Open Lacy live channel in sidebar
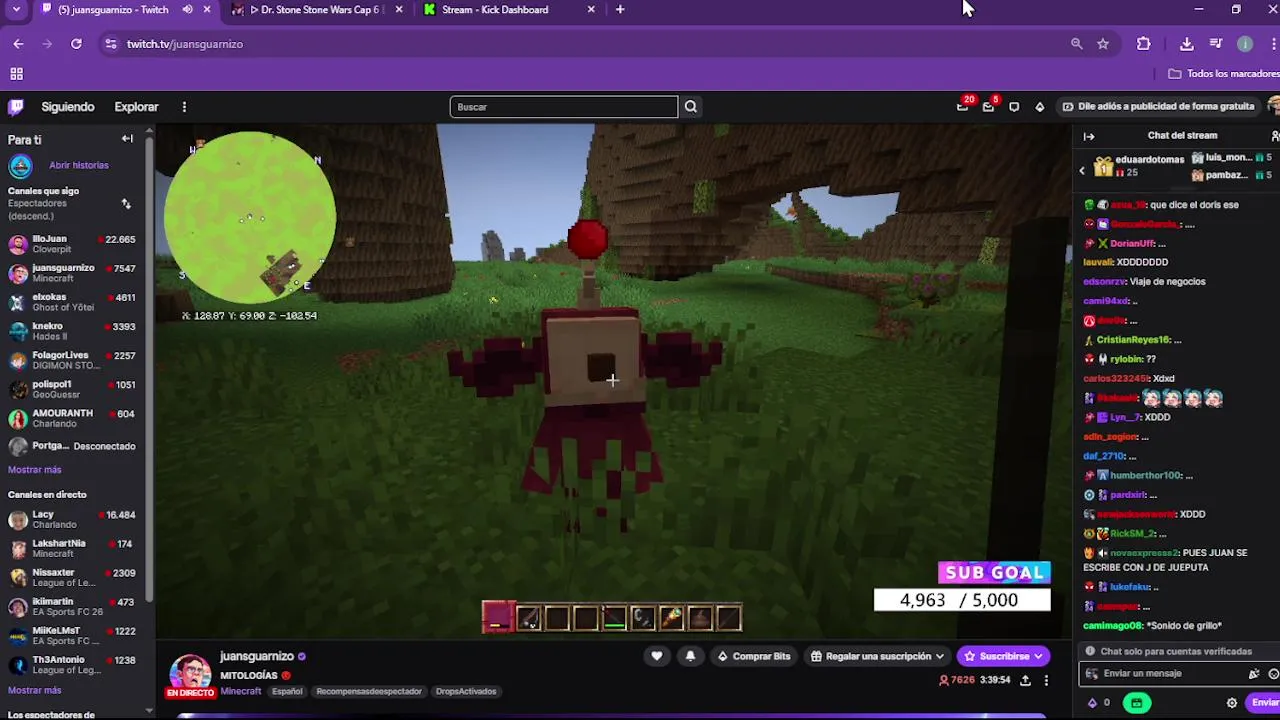 coord(72,520)
